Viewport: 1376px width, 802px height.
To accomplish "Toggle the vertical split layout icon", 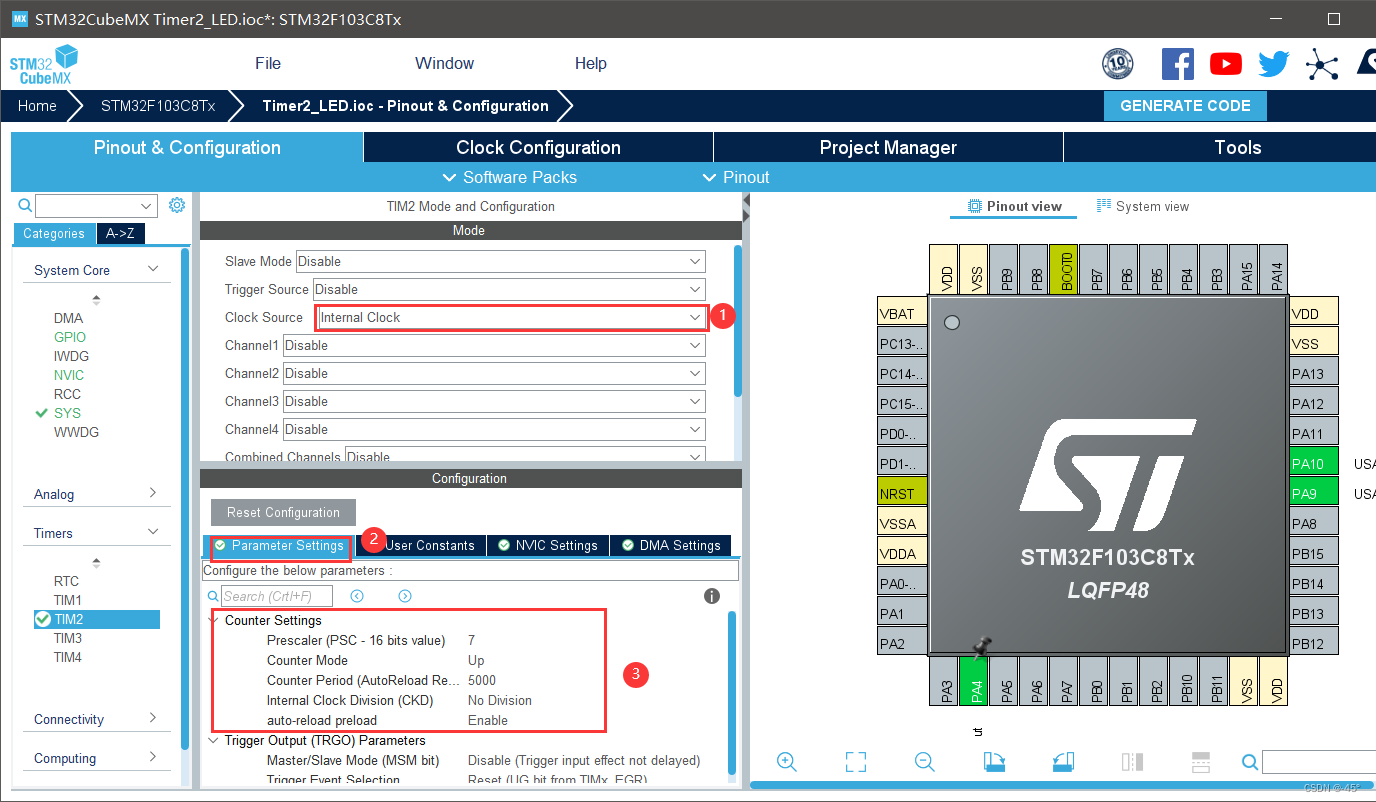I will tap(1132, 762).
